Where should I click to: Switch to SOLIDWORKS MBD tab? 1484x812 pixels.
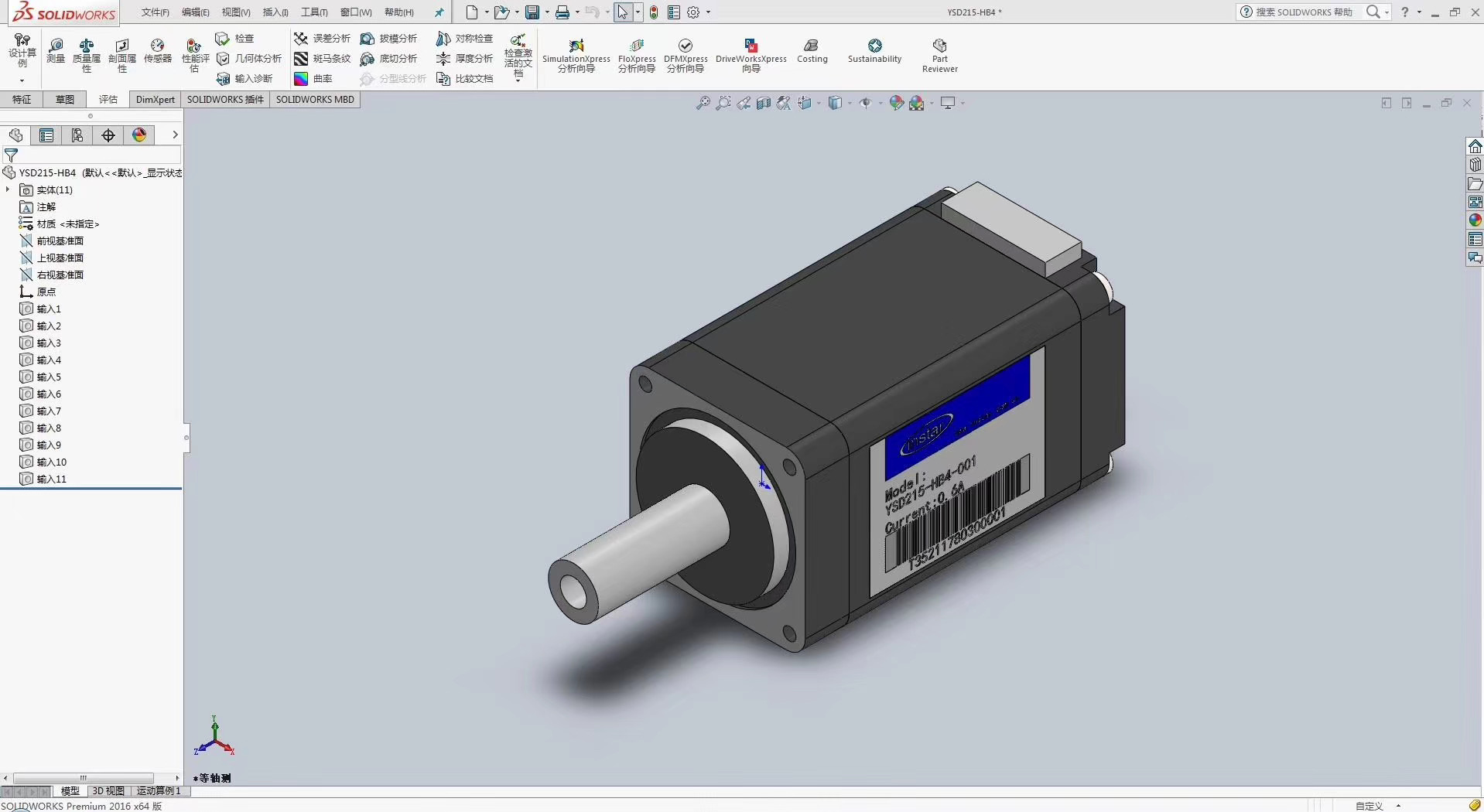coord(315,100)
